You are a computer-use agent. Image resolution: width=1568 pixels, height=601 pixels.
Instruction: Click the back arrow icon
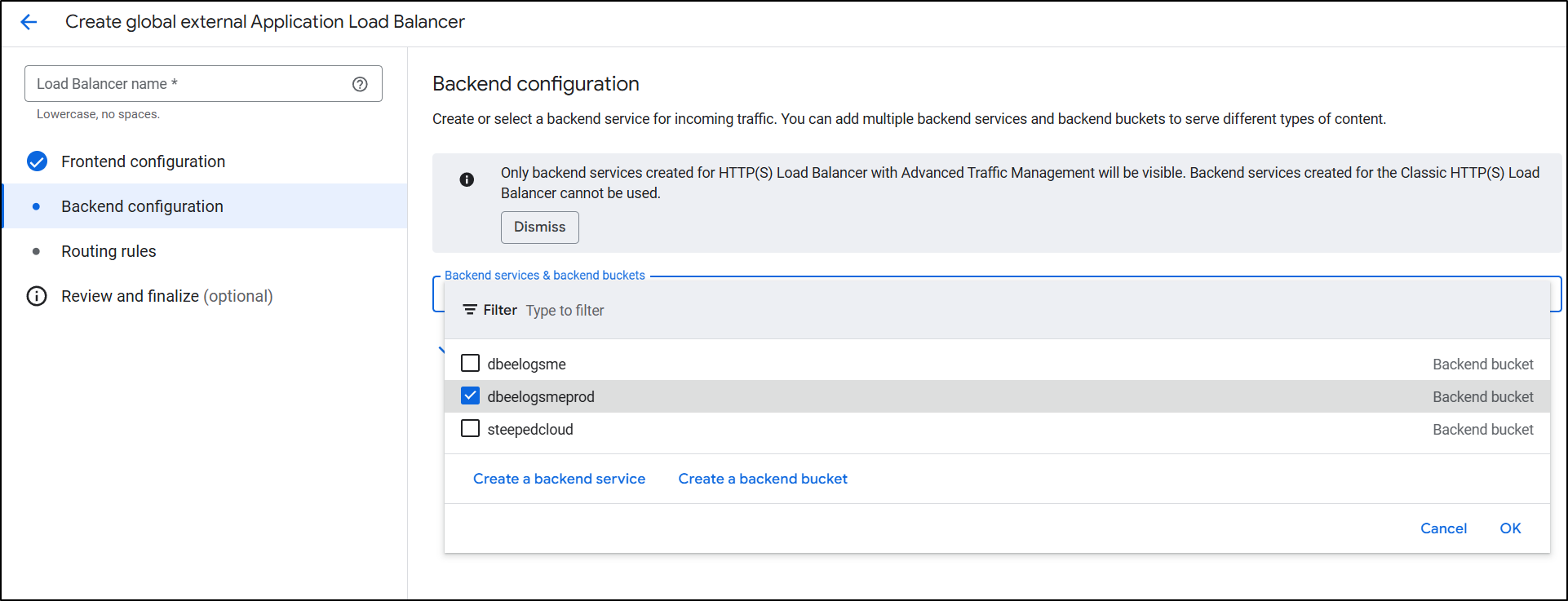click(x=29, y=22)
